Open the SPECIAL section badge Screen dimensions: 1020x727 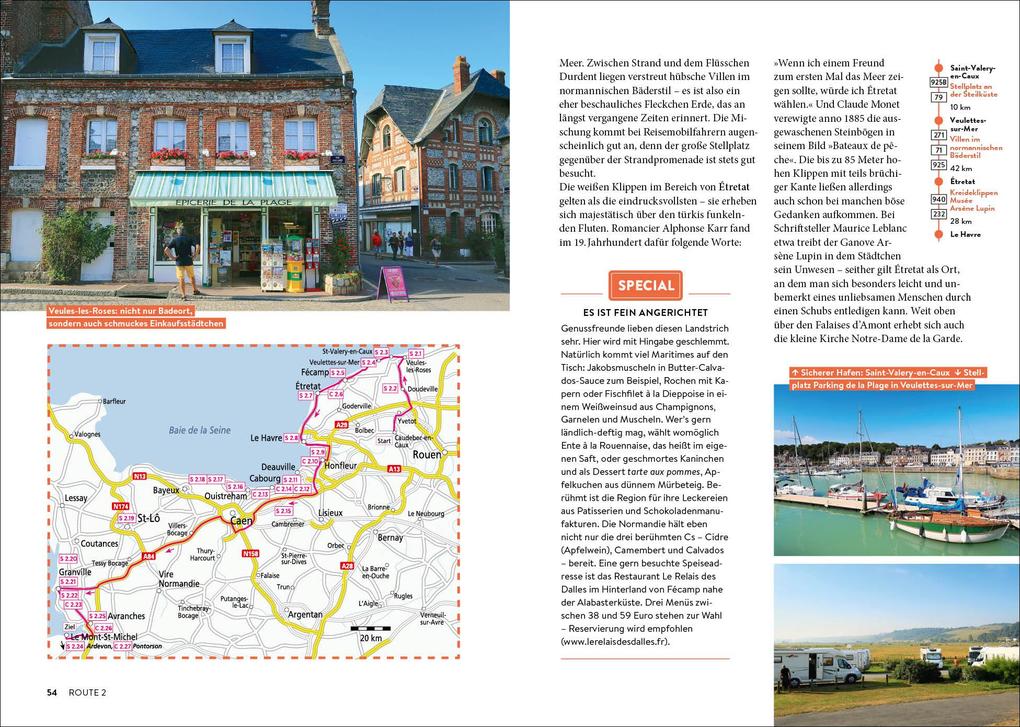tap(645, 285)
